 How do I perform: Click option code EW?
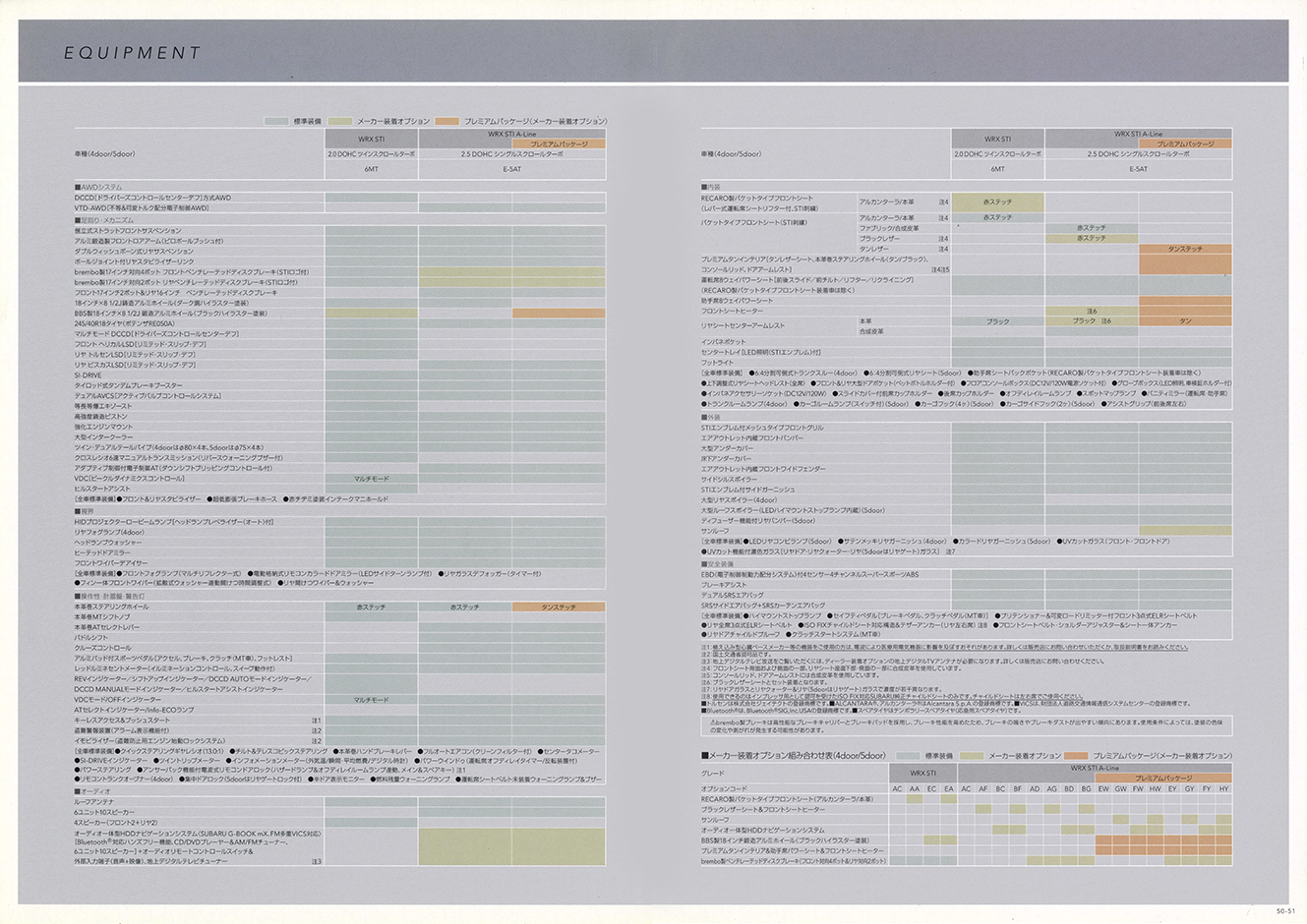coord(1103,789)
